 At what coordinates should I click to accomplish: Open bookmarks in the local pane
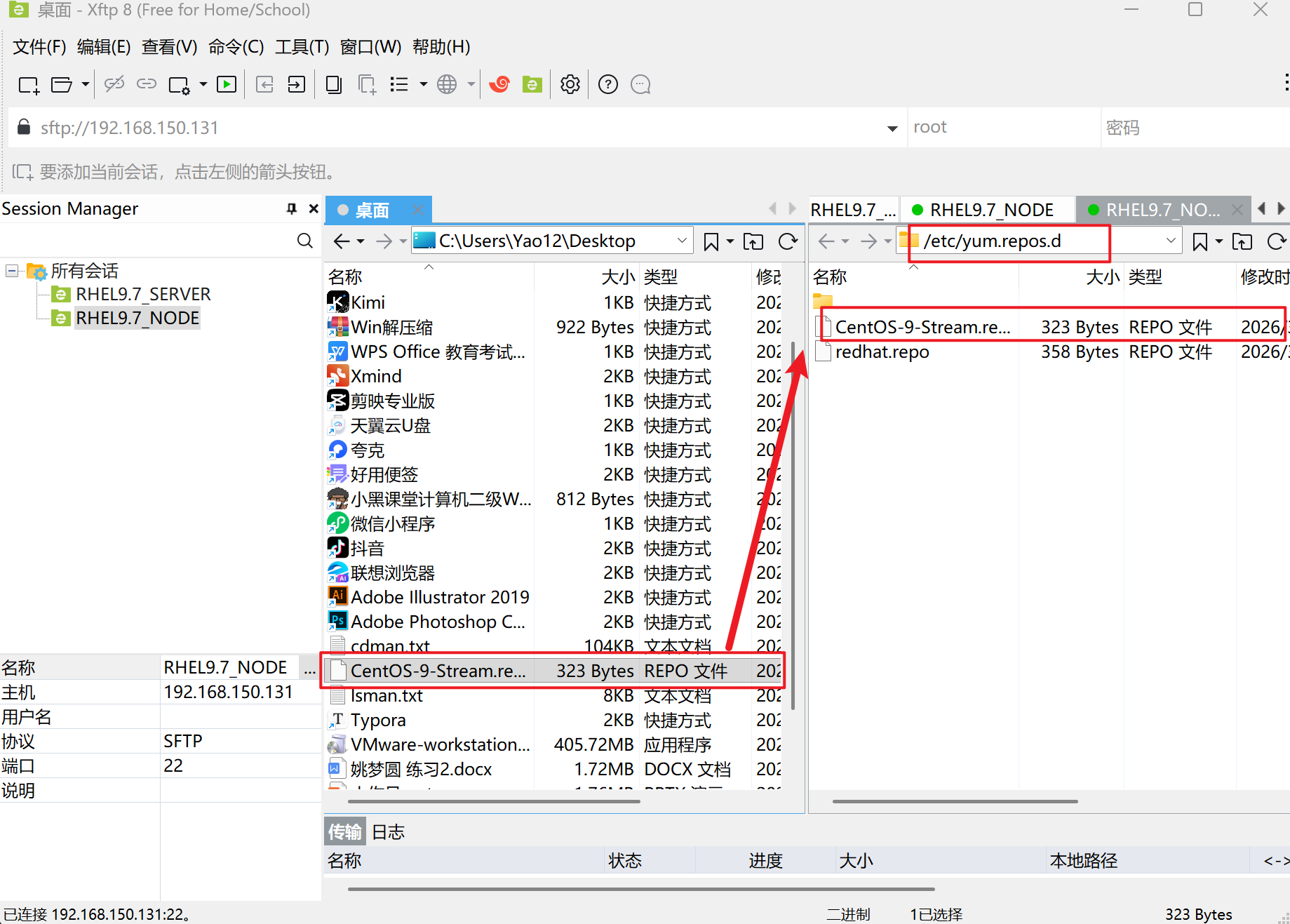pos(711,241)
